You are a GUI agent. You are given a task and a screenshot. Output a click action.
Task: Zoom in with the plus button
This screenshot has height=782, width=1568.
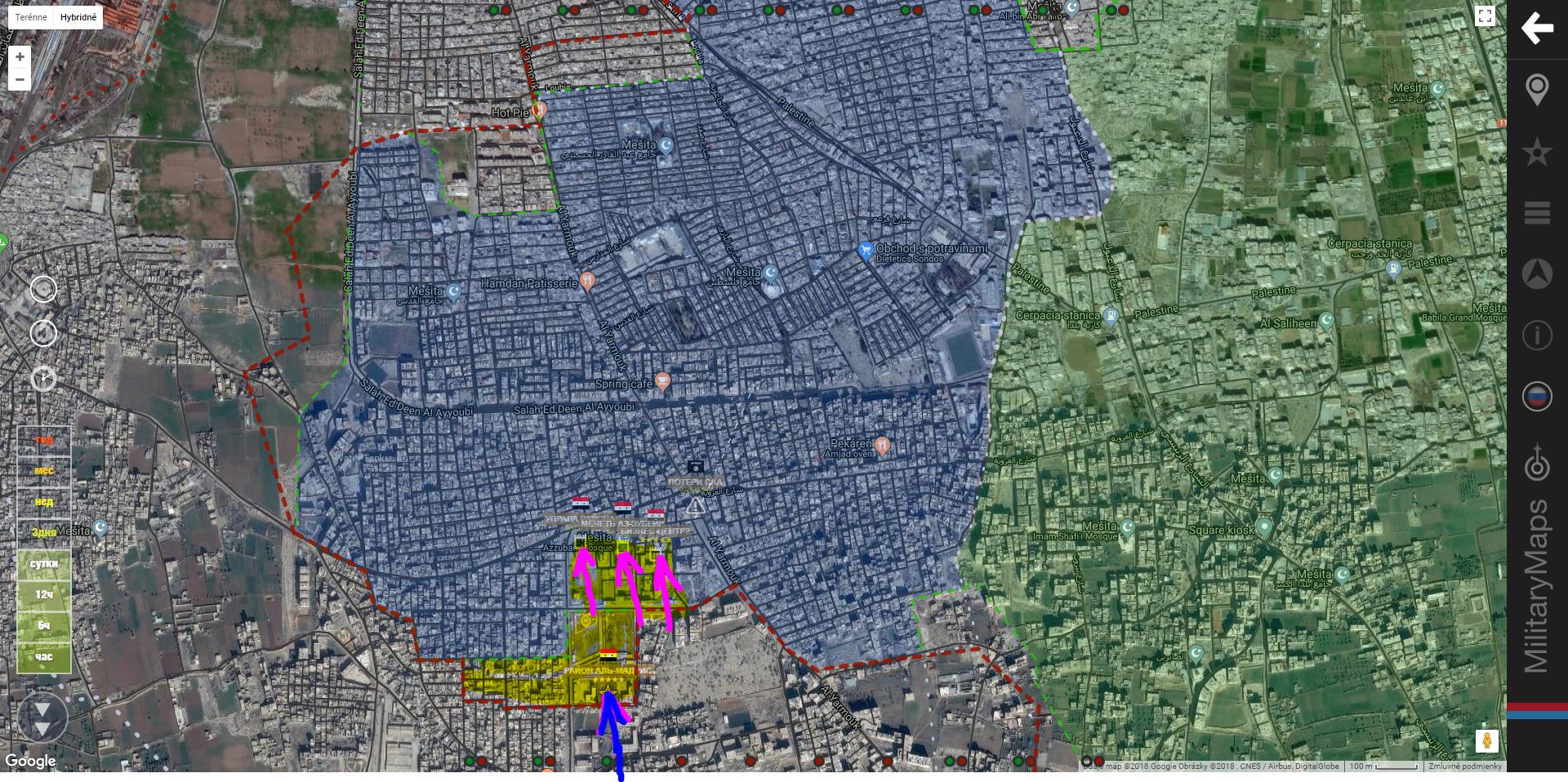pyautogui.click(x=20, y=57)
